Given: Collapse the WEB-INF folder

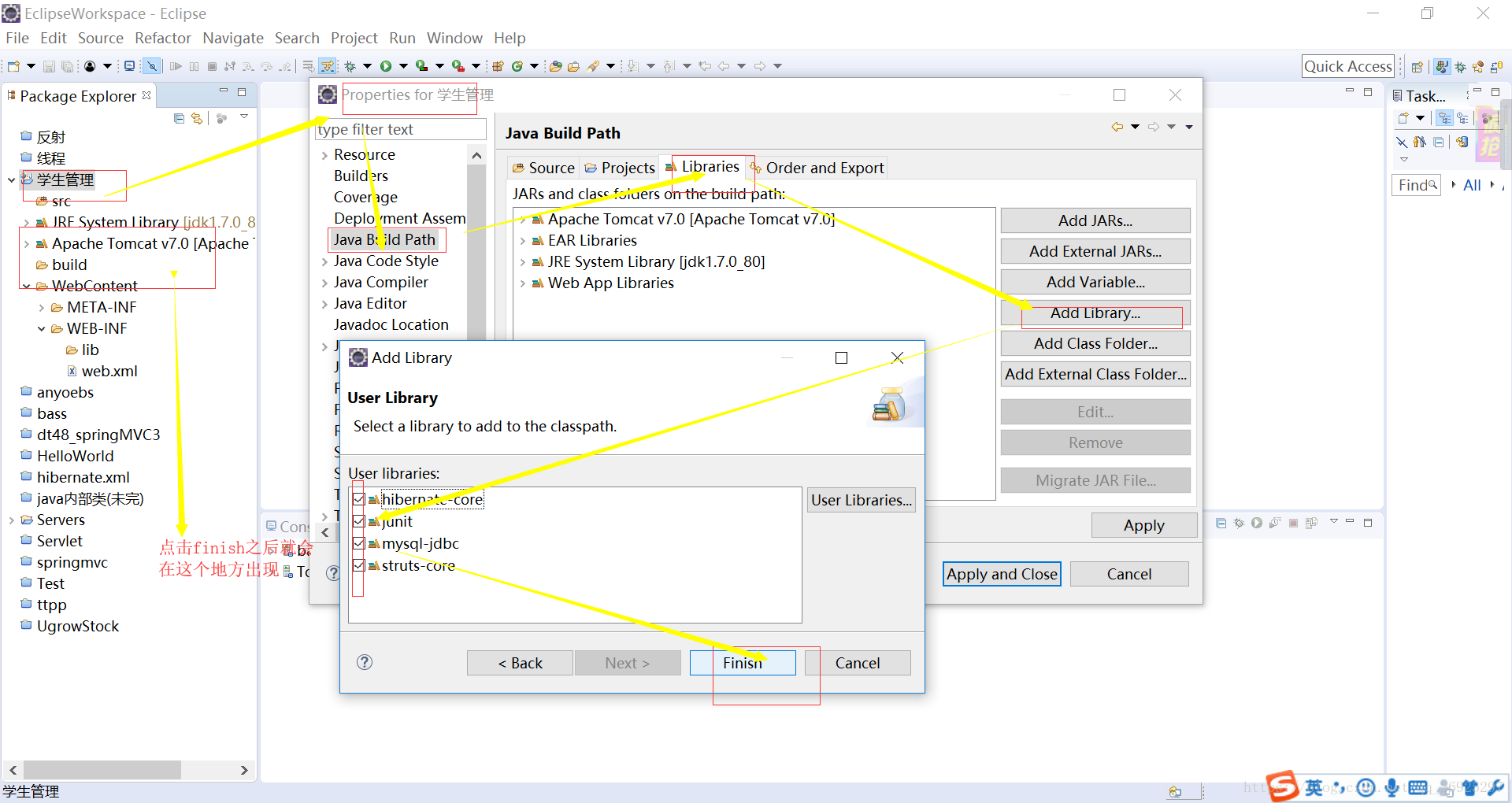Looking at the screenshot, I should [x=41, y=328].
